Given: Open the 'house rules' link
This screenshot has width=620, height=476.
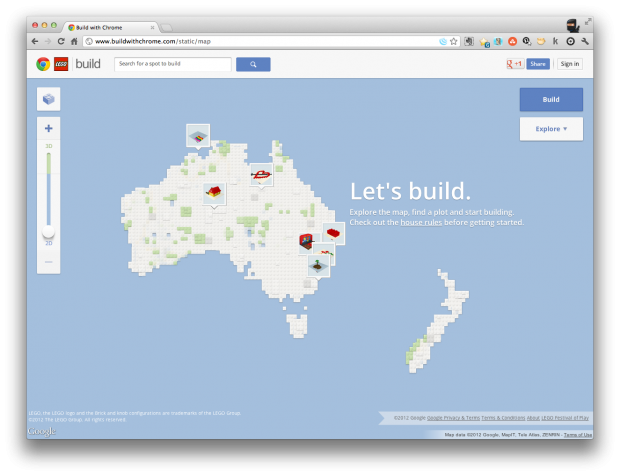Looking at the screenshot, I should 421,222.
